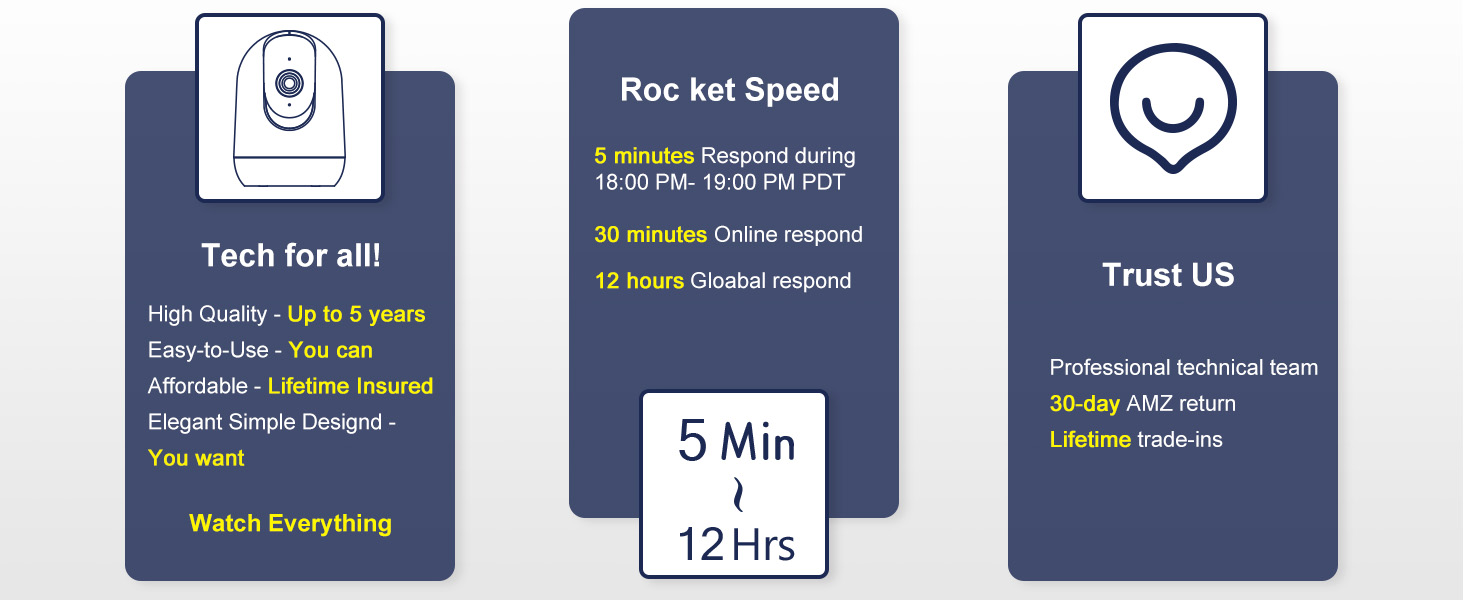Select the 'Roc ket Speed' heading
This screenshot has height=600, width=1464.
pyautogui.click(x=730, y=90)
